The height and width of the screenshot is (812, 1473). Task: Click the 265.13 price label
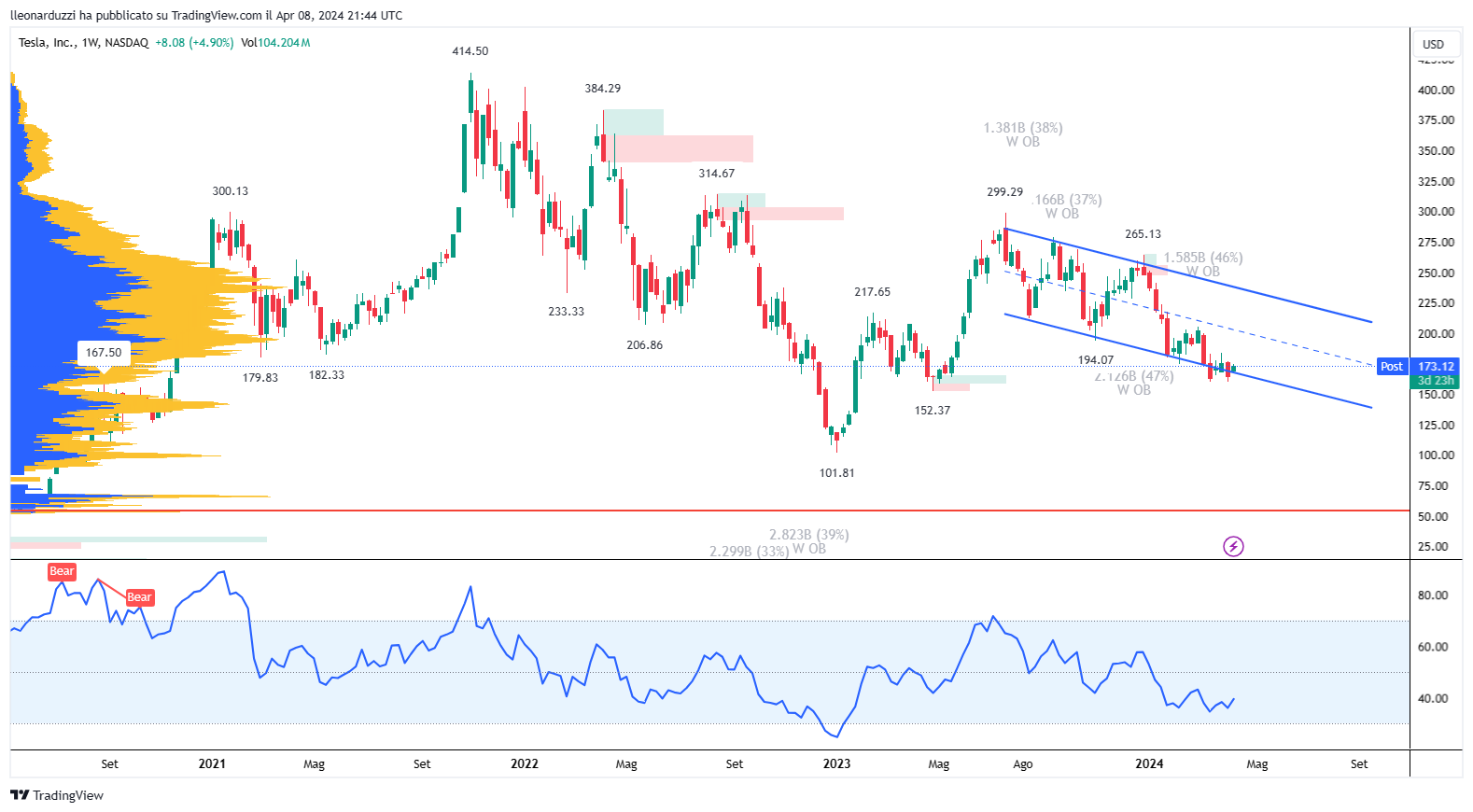tap(1143, 234)
